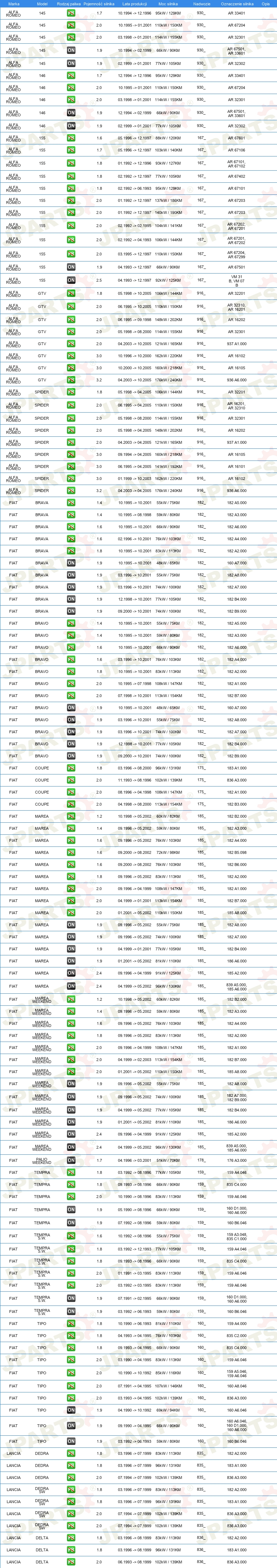Click the '176 A3.000' engine code cell
The image size is (277, 1568).
[237, 1161]
